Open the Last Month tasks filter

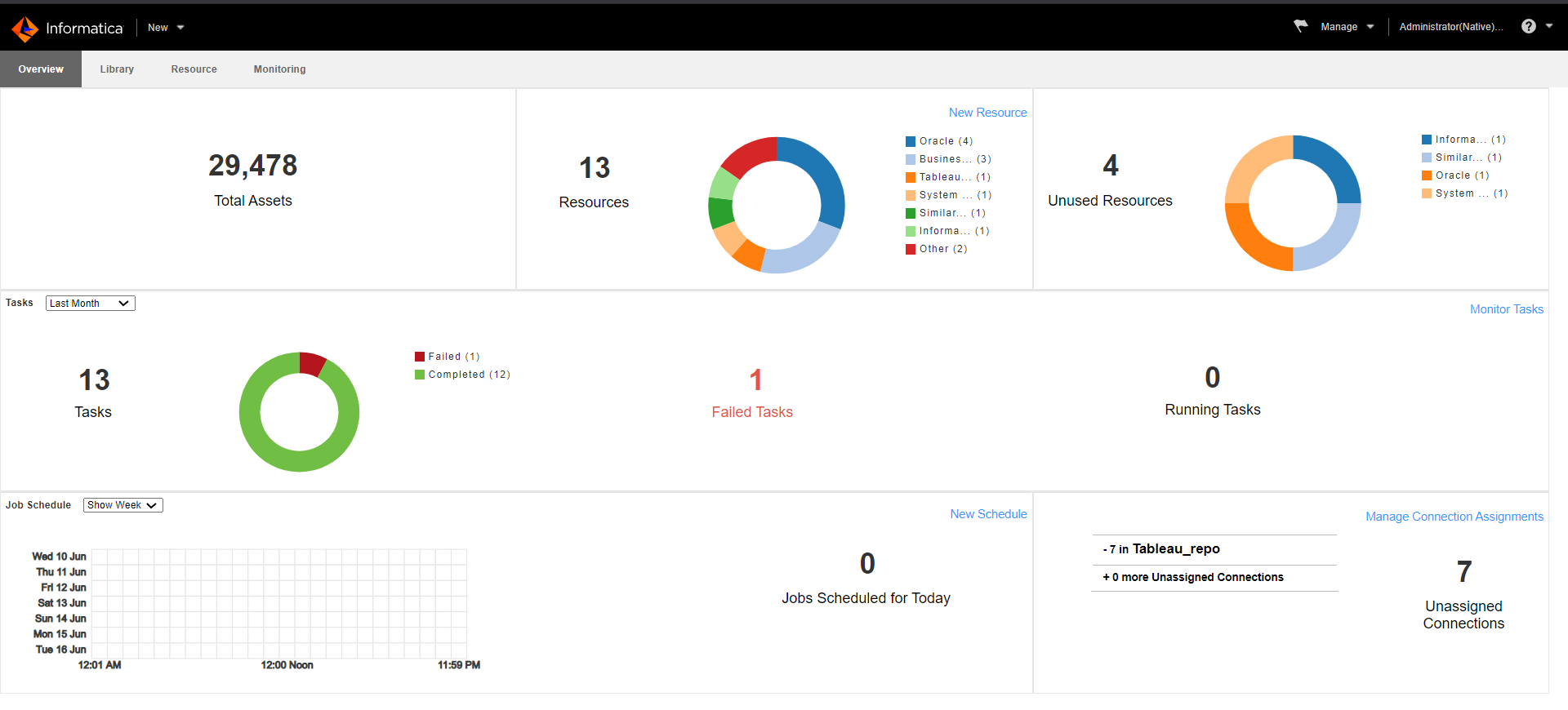[90, 304]
